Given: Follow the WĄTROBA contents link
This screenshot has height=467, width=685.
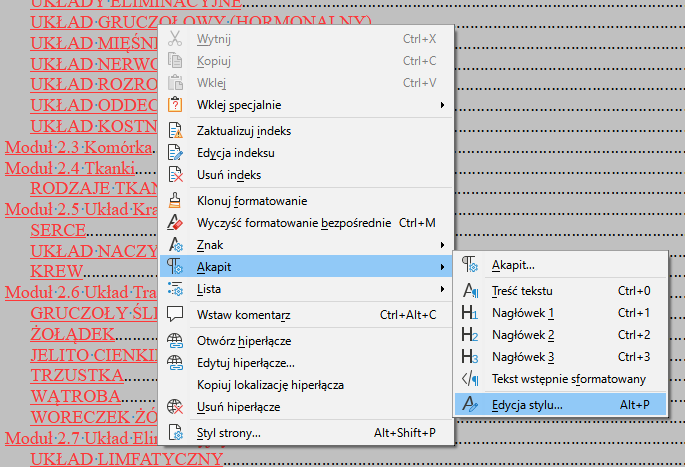Looking at the screenshot, I should click(x=75, y=396).
